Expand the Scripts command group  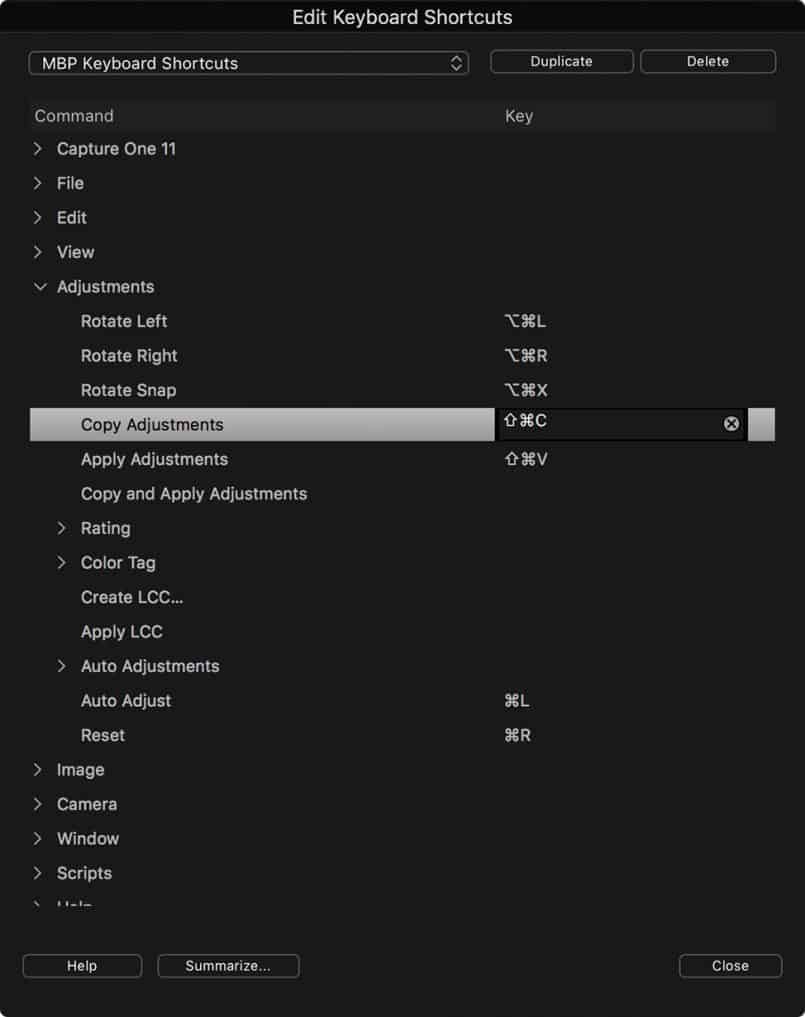tap(37, 872)
